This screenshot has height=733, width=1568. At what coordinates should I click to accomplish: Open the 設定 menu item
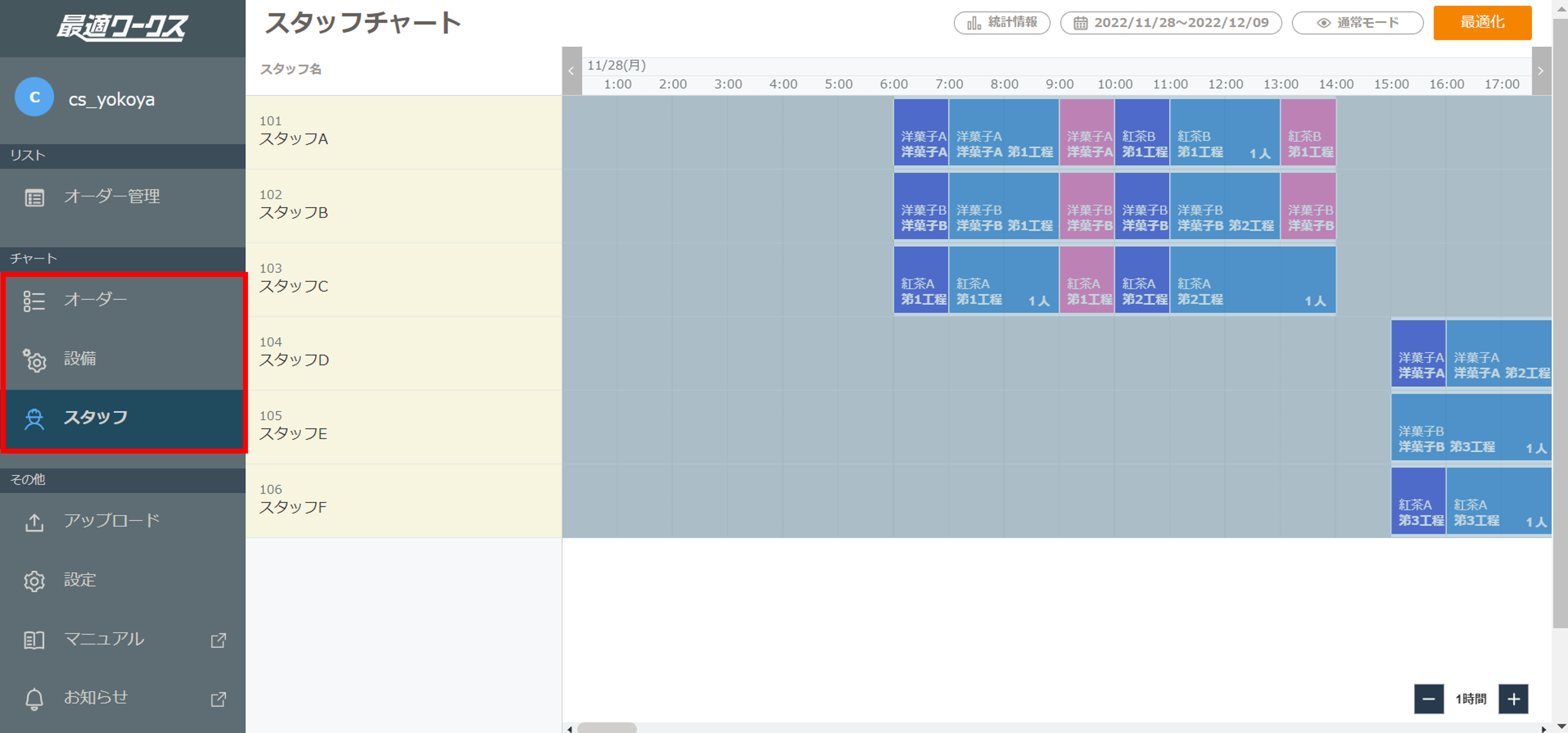click(x=122, y=580)
